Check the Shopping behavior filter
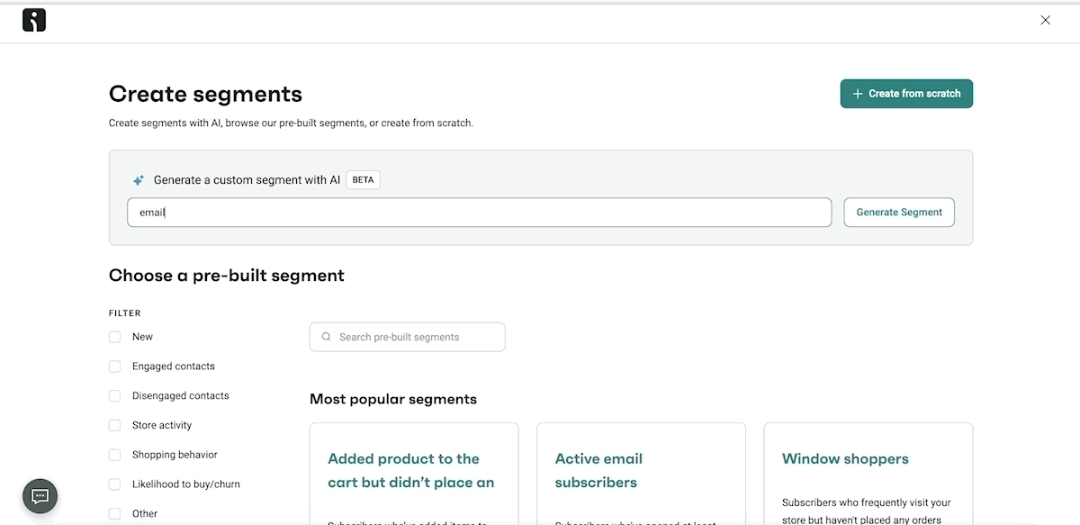This screenshot has height=525, width=1080. tap(115, 455)
